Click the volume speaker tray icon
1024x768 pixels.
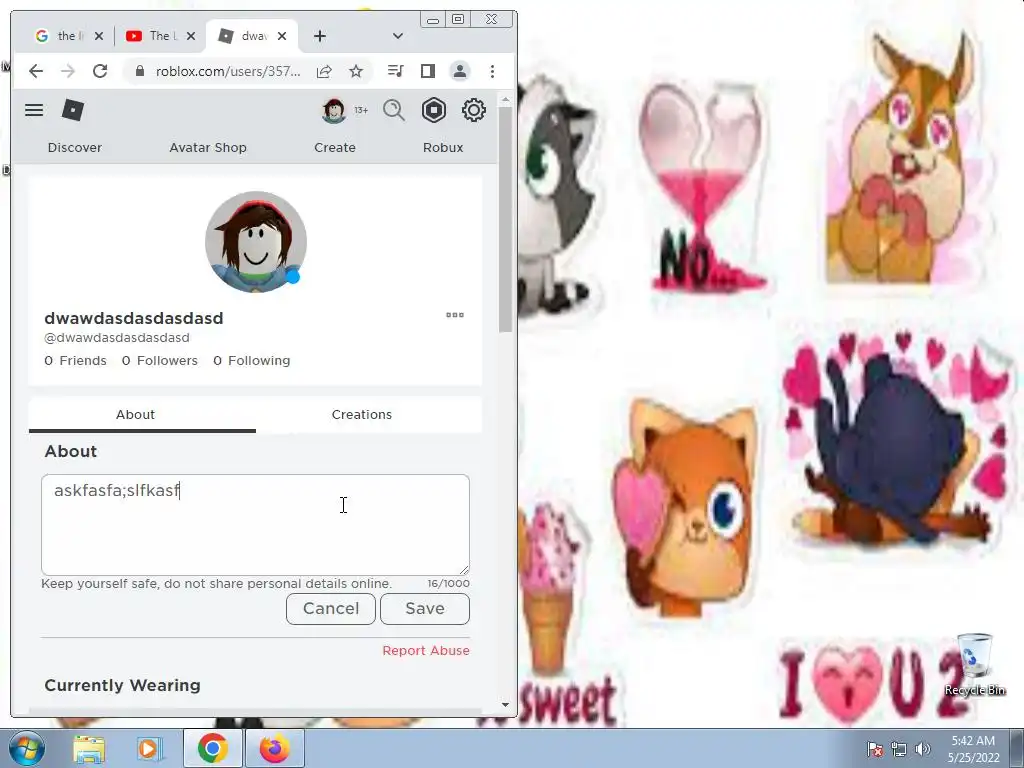point(922,749)
